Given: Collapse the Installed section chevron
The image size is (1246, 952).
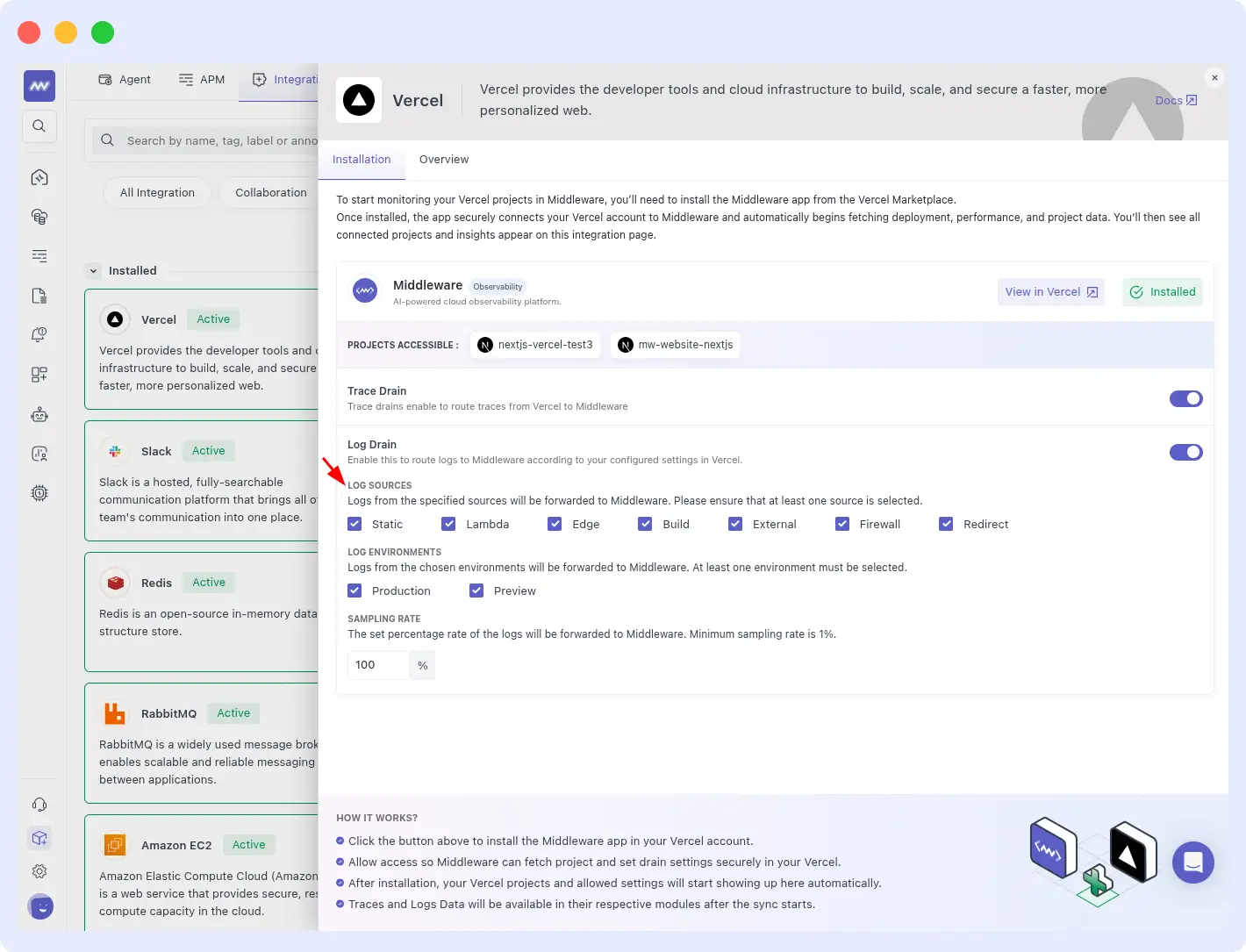Looking at the screenshot, I should [x=94, y=271].
